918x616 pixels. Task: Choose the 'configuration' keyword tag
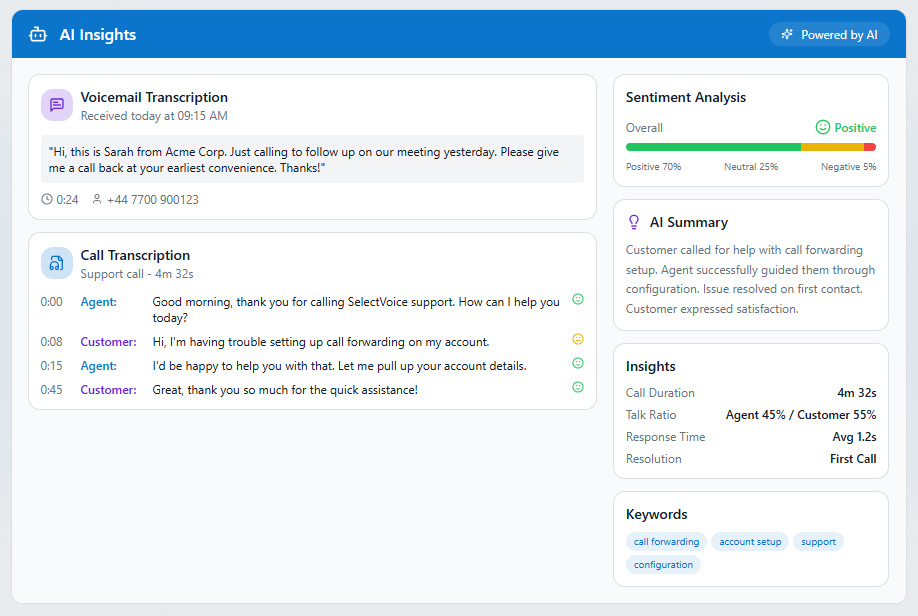[x=663, y=565]
